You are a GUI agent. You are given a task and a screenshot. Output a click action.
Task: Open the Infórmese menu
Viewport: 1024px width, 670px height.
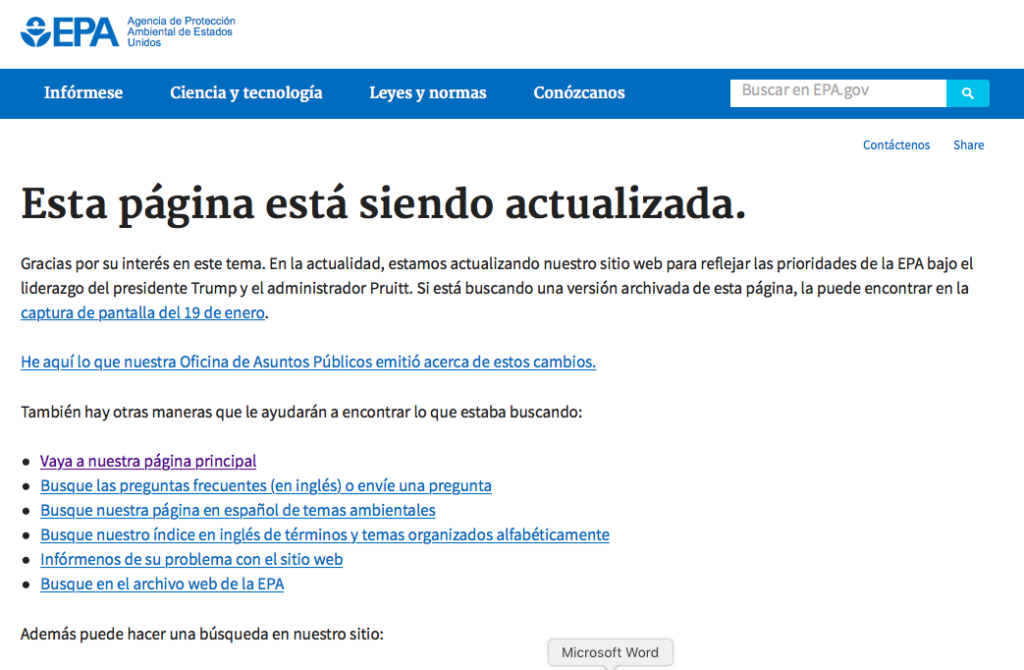click(x=83, y=93)
